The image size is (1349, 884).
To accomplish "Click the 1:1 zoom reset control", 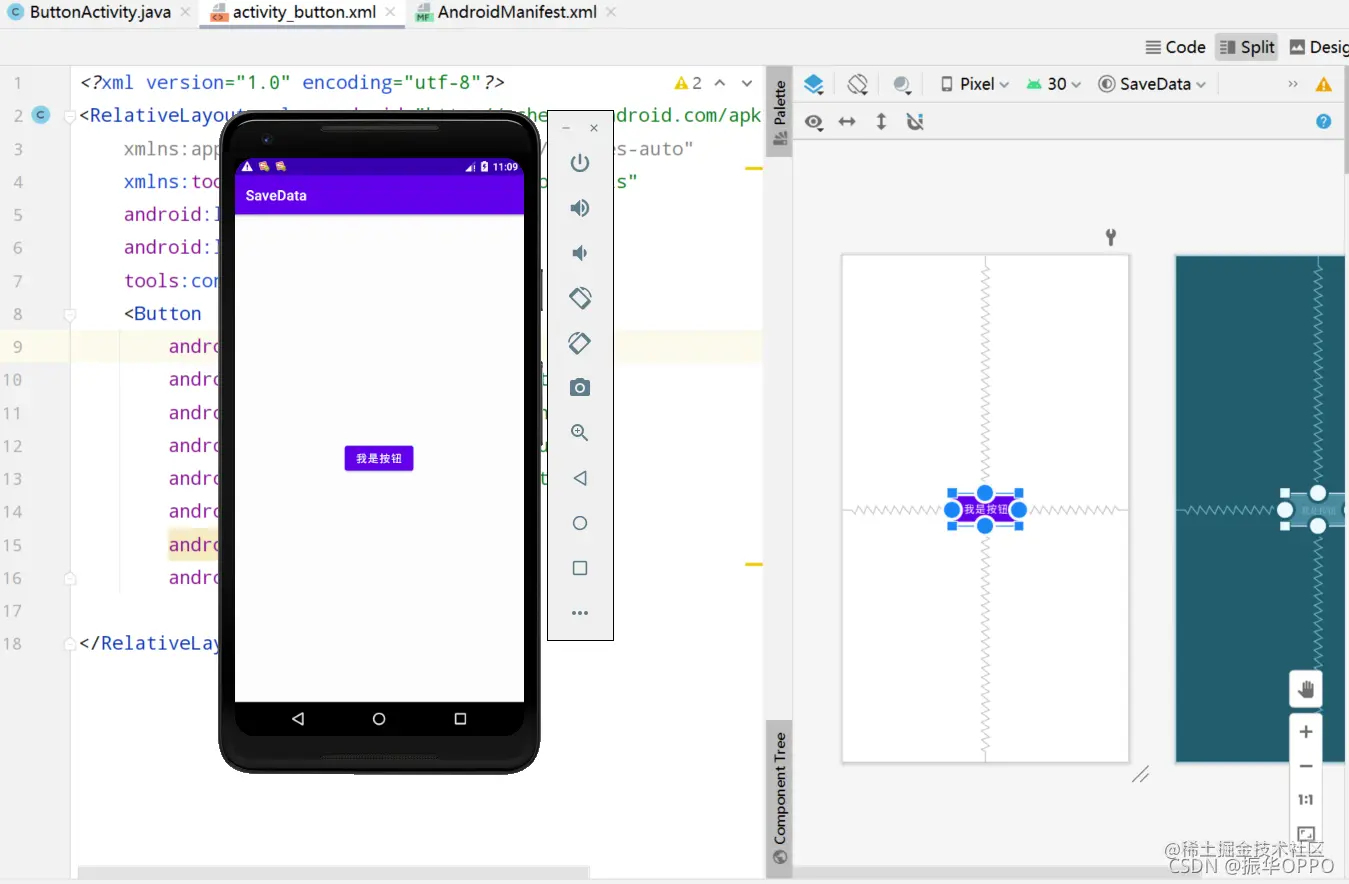I will [1305, 799].
